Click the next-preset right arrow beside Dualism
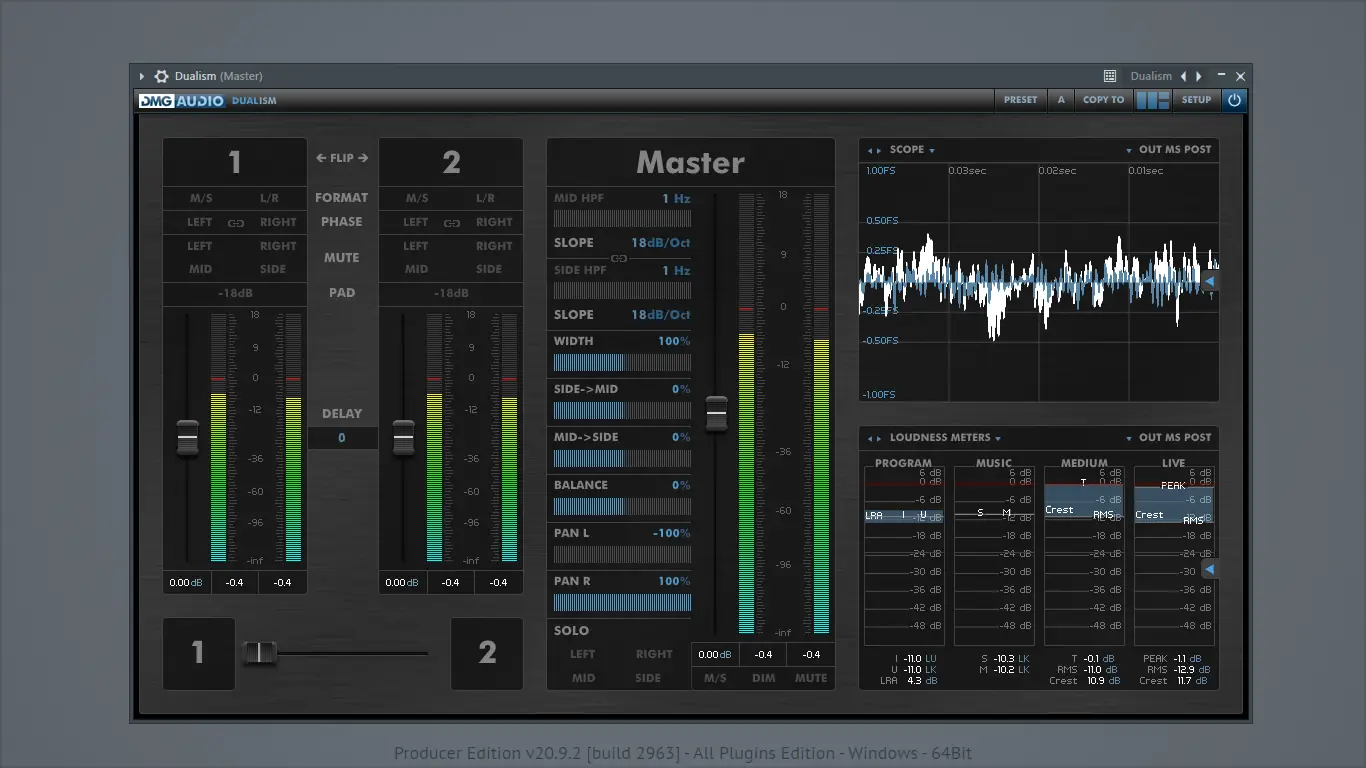Image resolution: width=1366 pixels, height=768 pixels. click(1197, 76)
